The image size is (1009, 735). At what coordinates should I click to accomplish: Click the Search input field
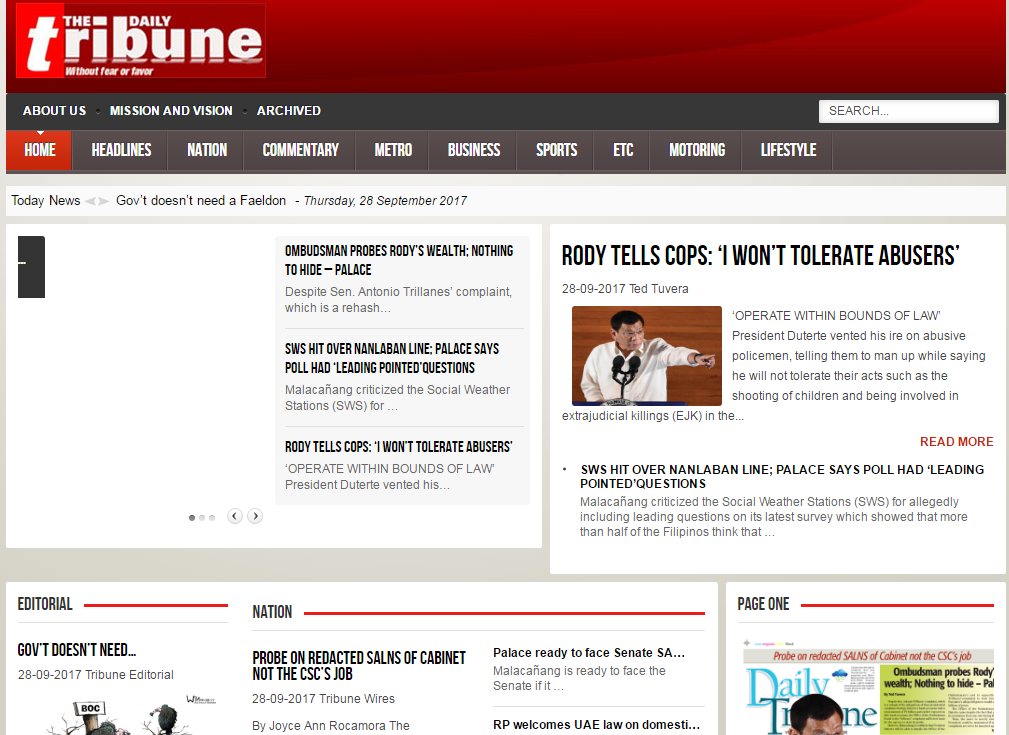(909, 111)
